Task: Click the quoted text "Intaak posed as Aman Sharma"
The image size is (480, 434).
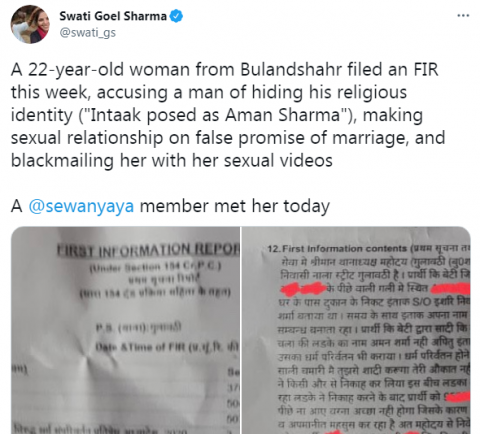Action: coord(215,115)
